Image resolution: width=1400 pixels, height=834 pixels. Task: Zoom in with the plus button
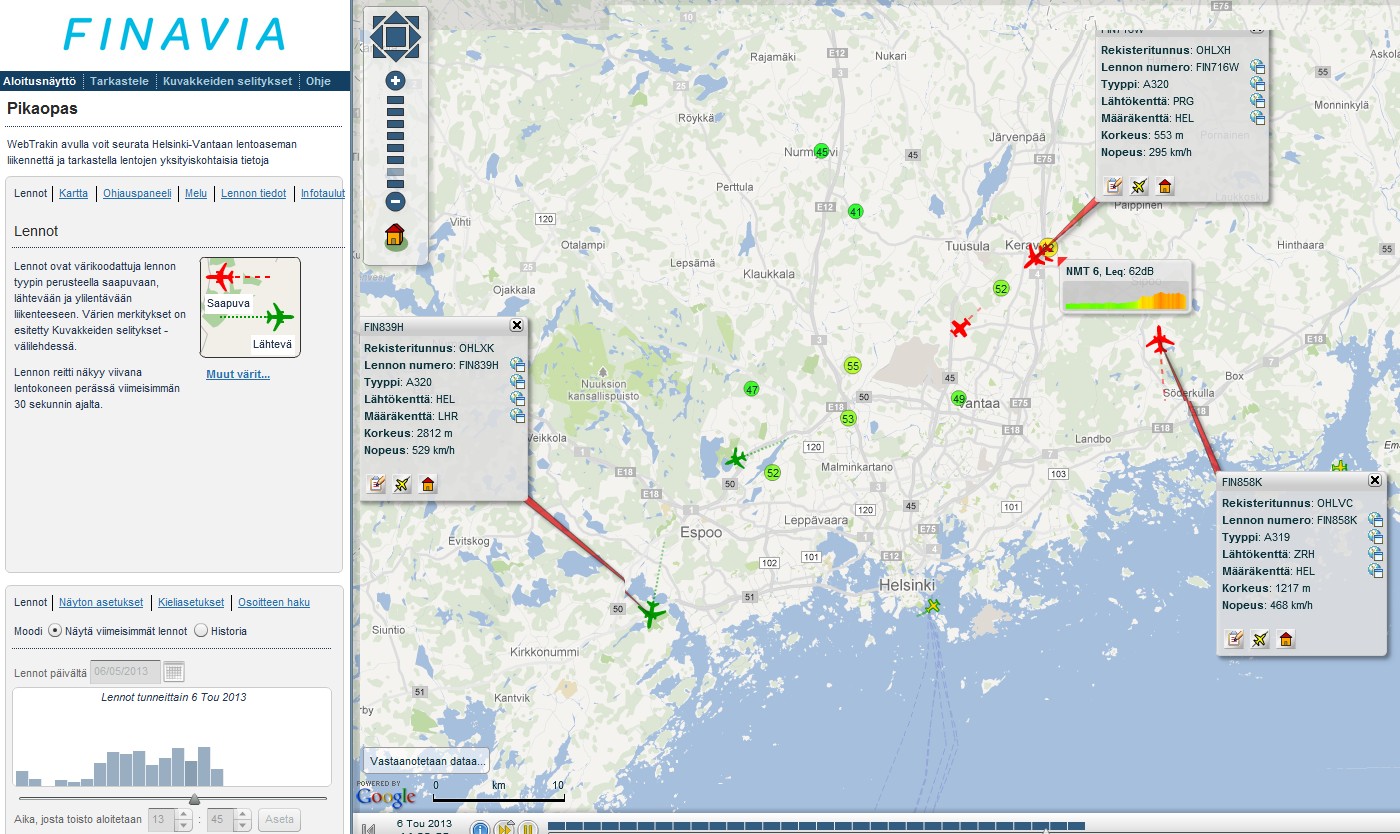395,81
